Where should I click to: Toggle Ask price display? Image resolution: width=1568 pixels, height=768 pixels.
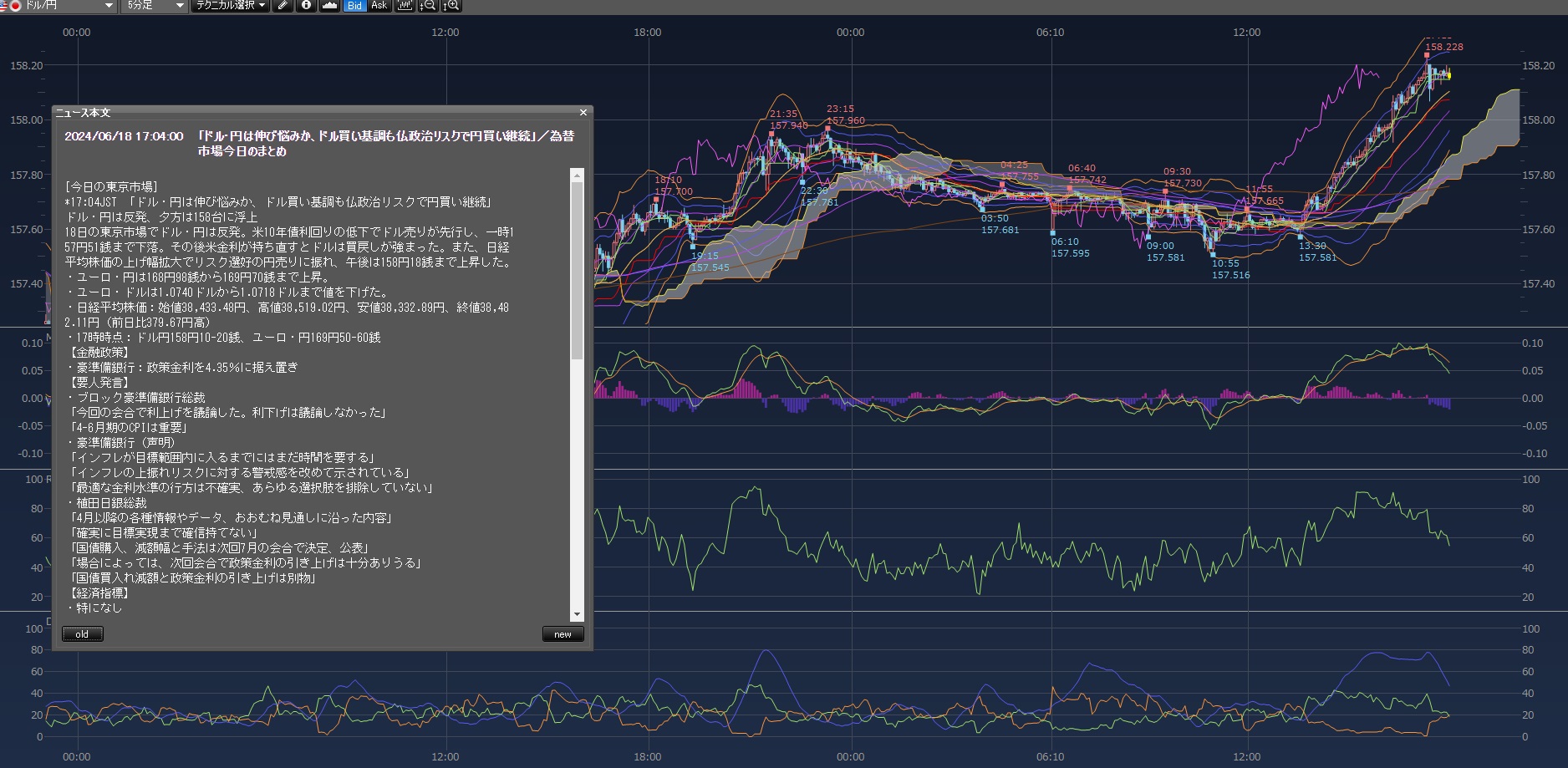click(379, 6)
